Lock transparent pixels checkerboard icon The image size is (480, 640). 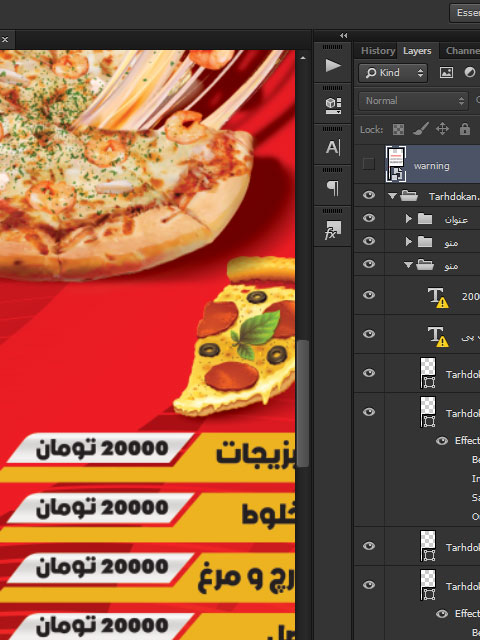(x=398, y=129)
